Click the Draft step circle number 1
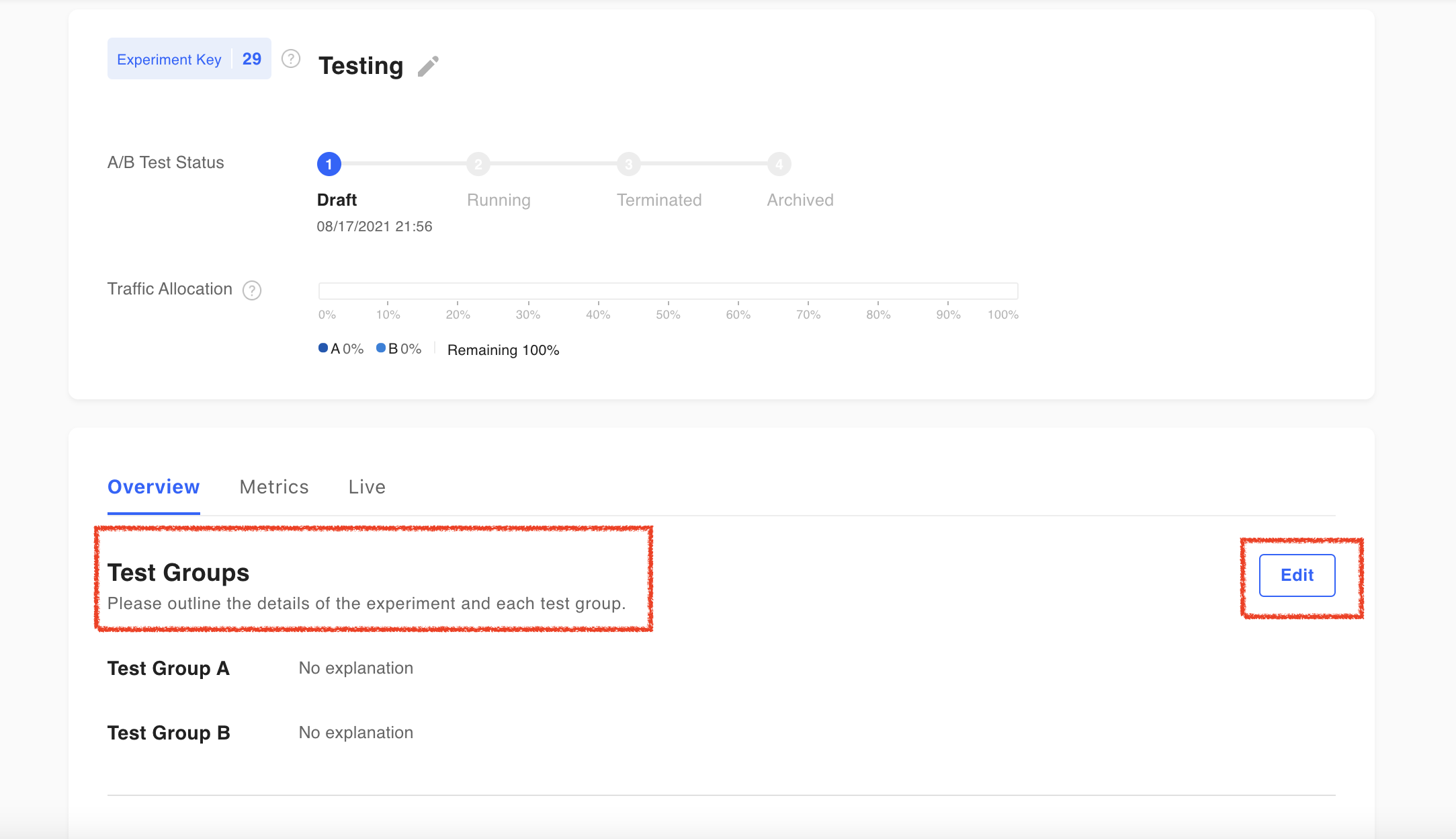Screen dimensions: 1456x839 coord(329,164)
